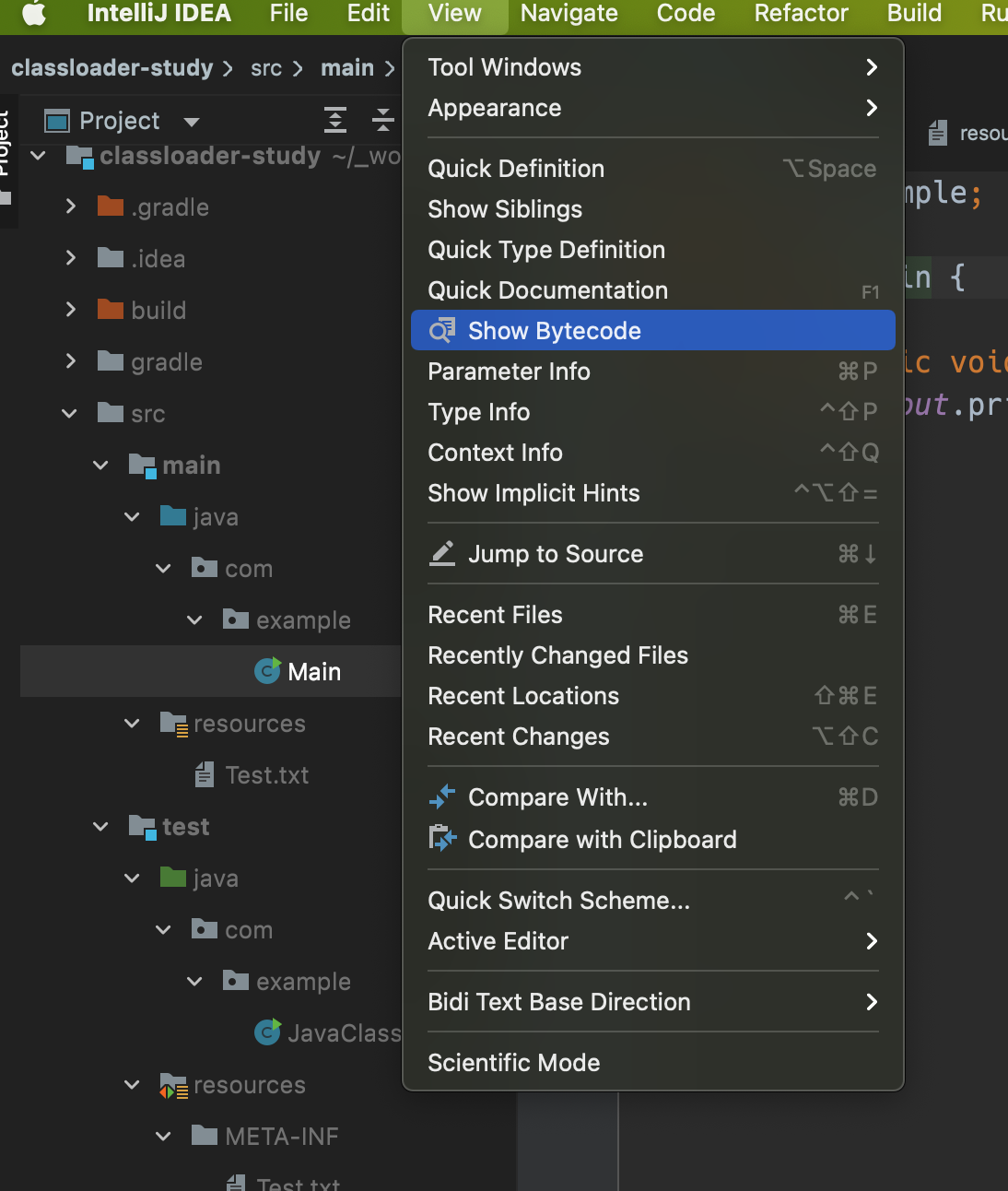Click the classloader-study module folder icon
The height and width of the screenshot is (1191, 1008).
80,157
